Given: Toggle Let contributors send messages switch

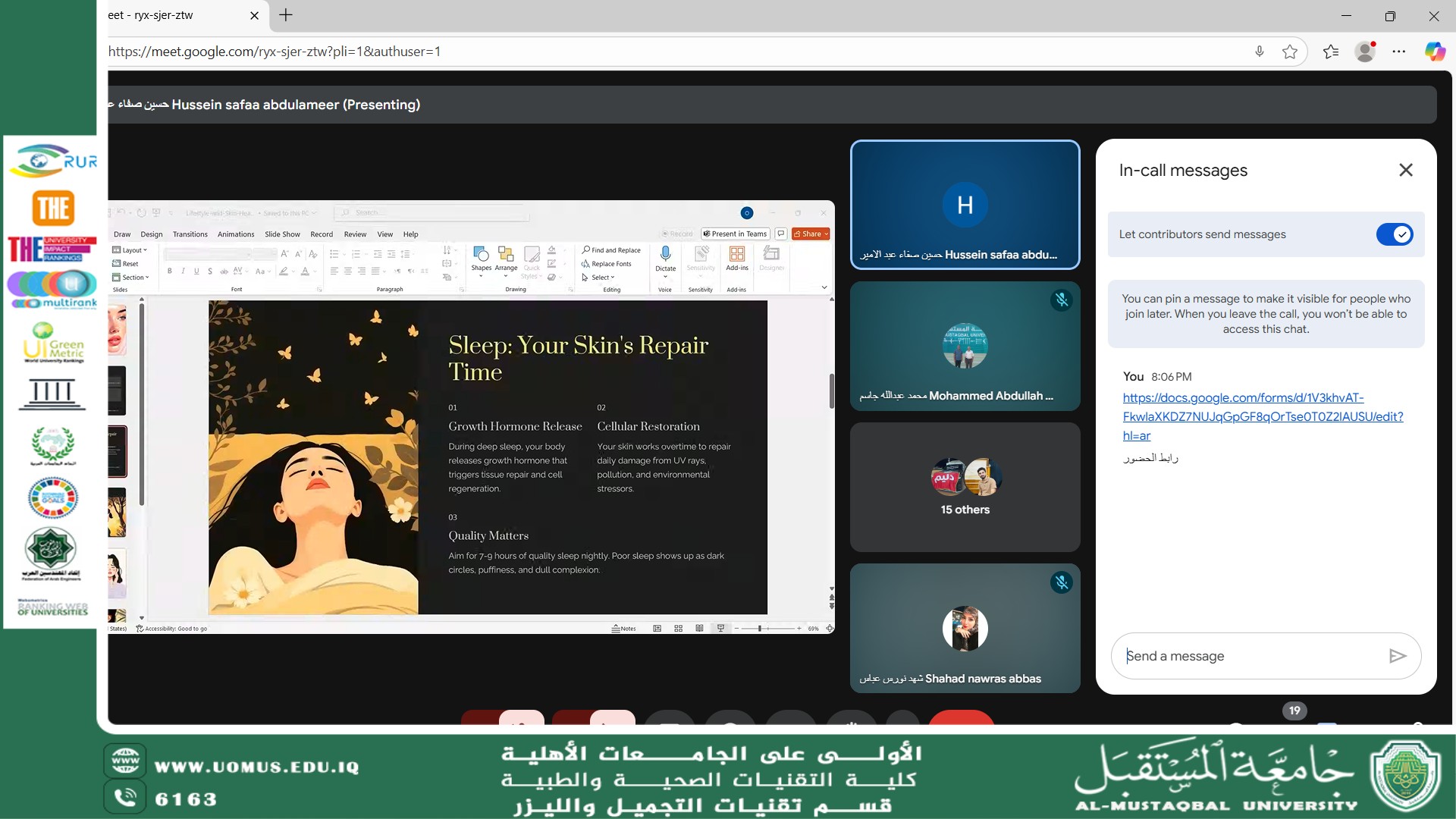Looking at the screenshot, I should (x=1394, y=234).
